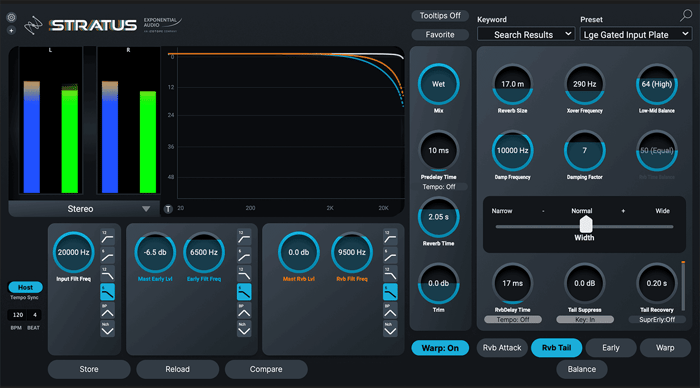Toggle SuprErly:Off under Tail Recovery
Viewport: 700px width, 388px height.
(657, 320)
